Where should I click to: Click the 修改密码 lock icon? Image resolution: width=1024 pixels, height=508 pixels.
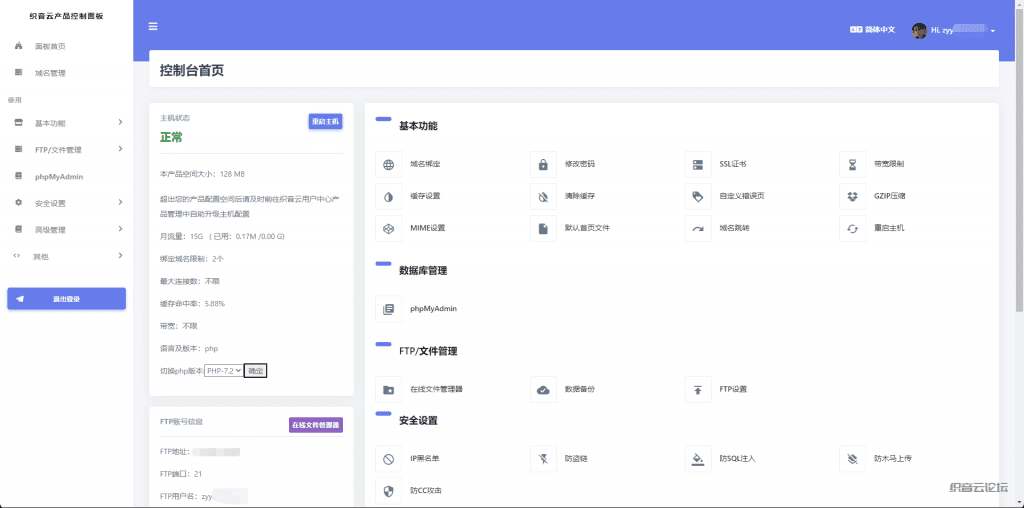543,164
